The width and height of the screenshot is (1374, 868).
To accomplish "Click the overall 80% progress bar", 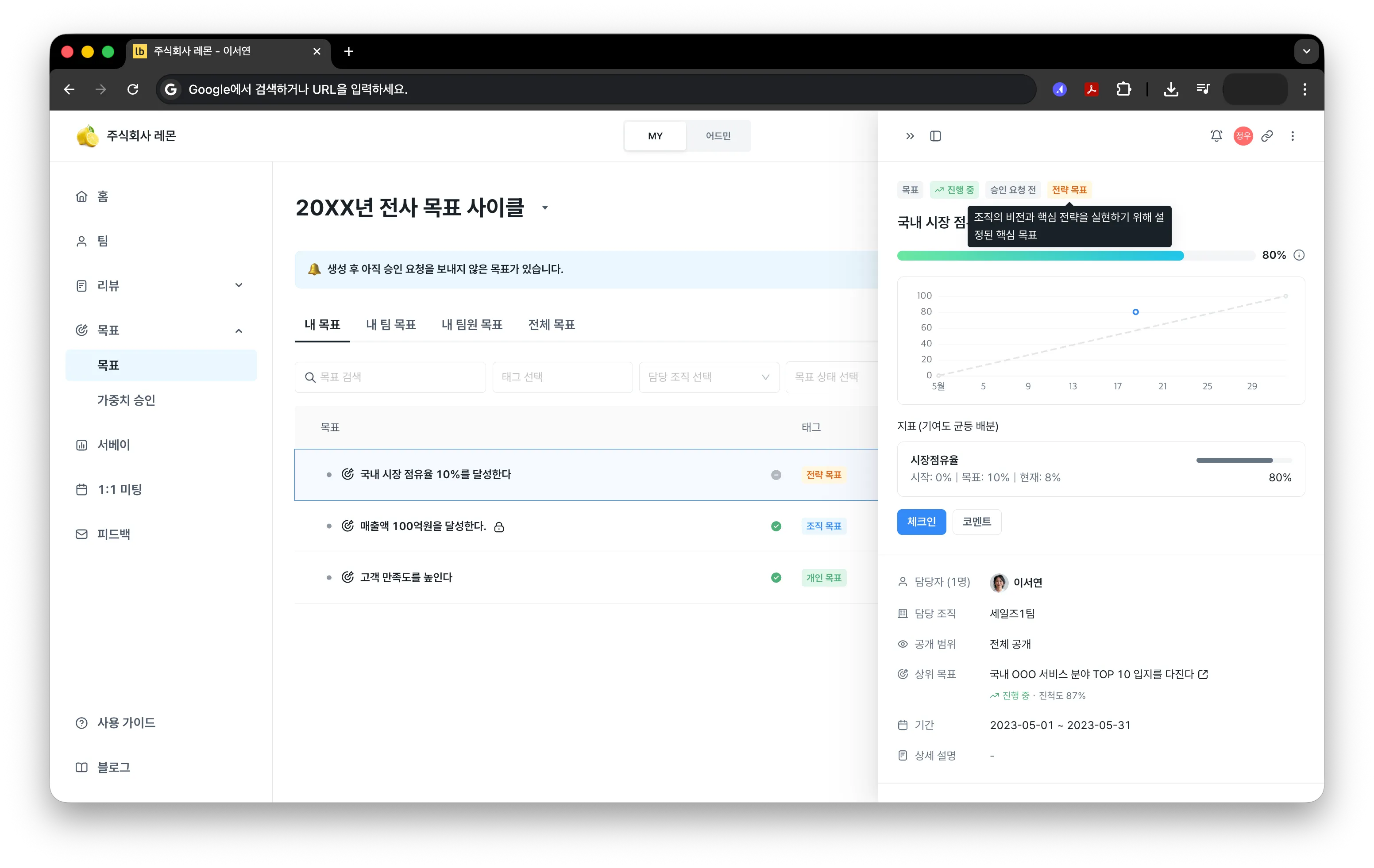I will (1076, 256).
